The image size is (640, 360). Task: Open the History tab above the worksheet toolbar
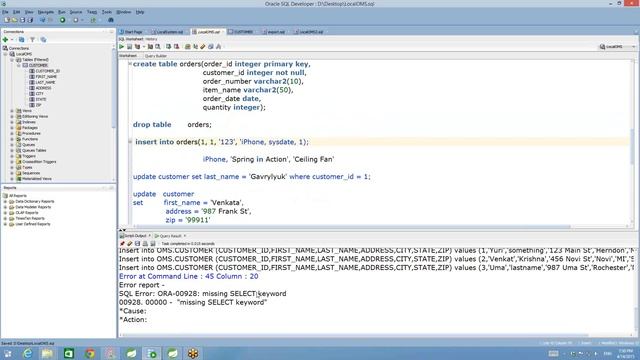pyautogui.click(x=151, y=39)
